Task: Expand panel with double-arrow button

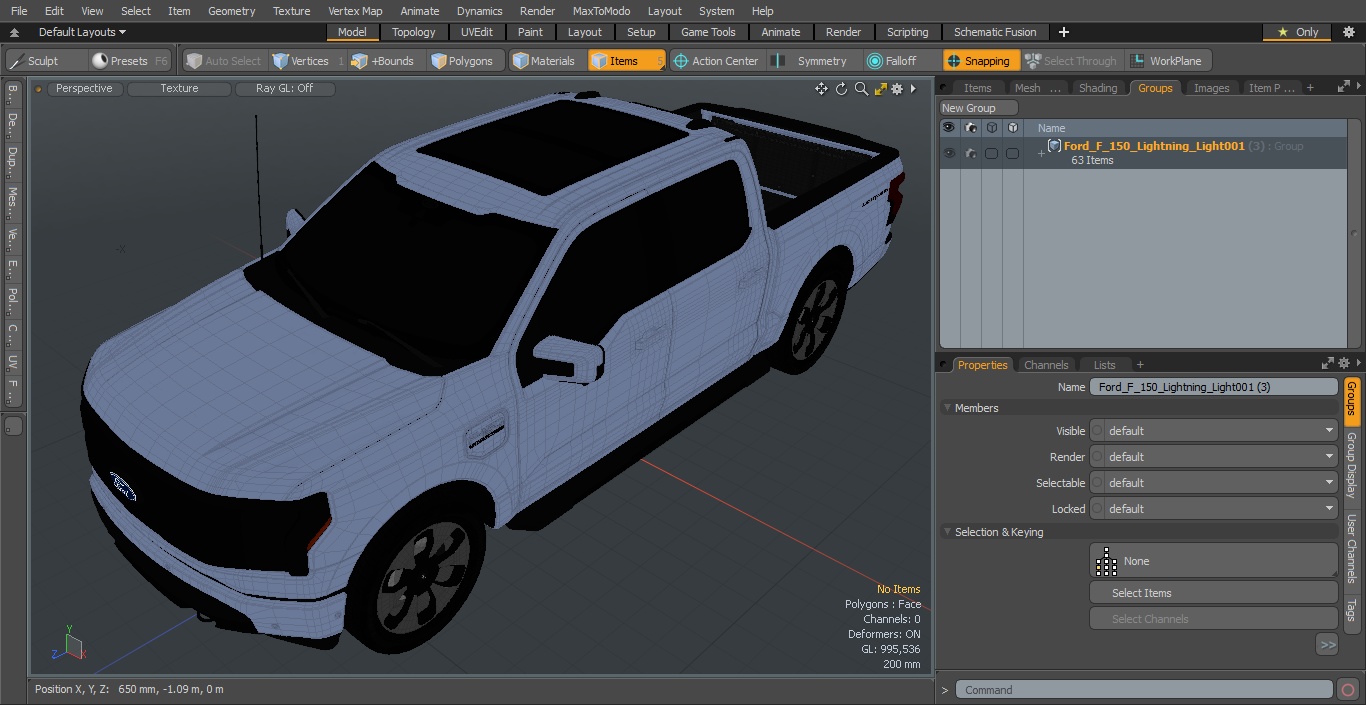Action: [1327, 645]
